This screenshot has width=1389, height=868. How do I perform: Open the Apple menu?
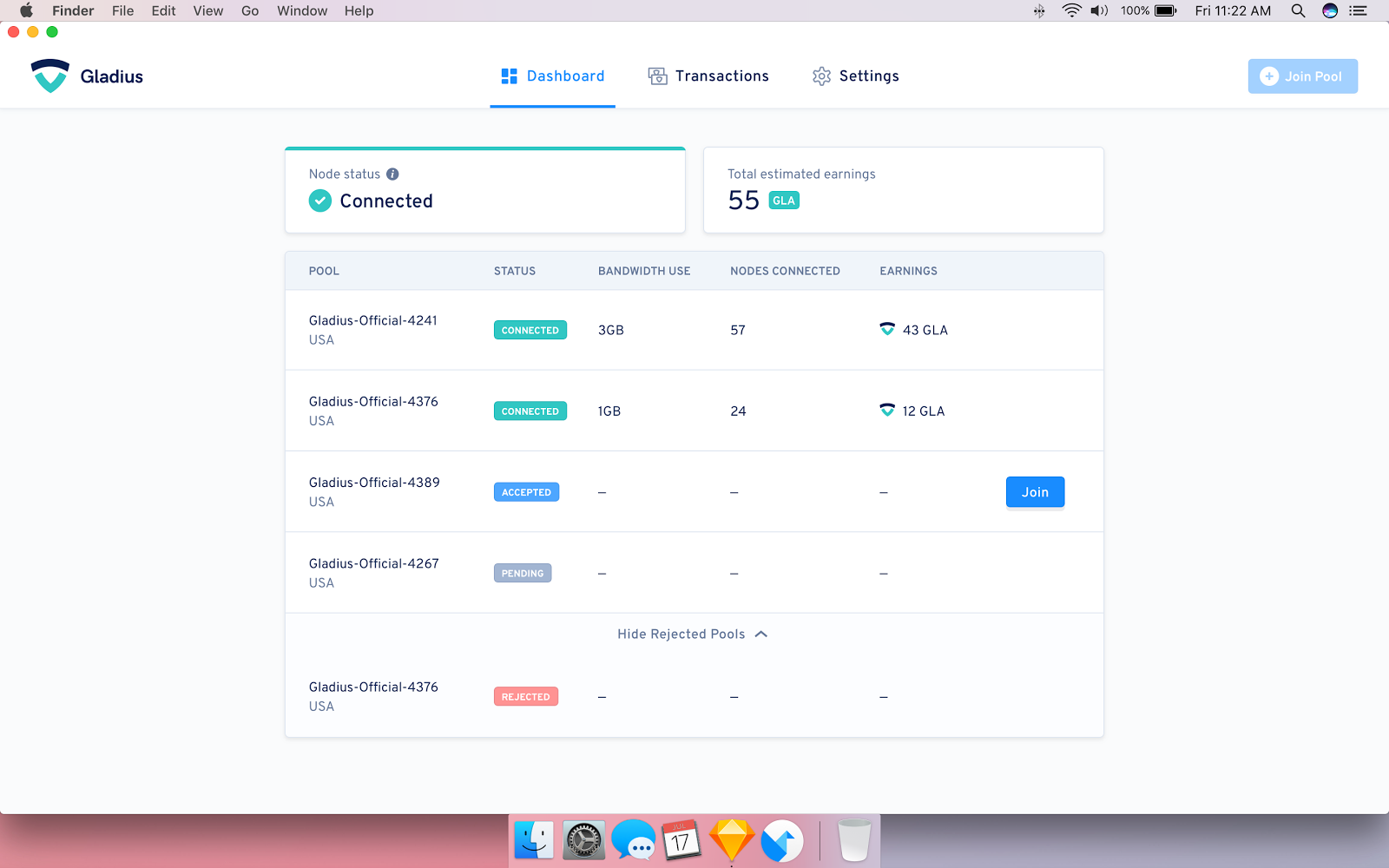[x=26, y=10]
